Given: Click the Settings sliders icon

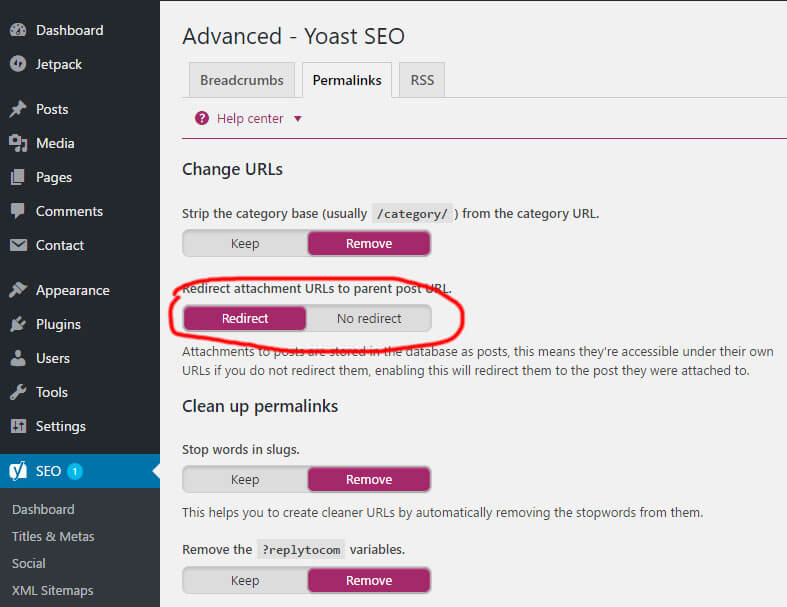Looking at the screenshot, I should [x=18, y=426].
